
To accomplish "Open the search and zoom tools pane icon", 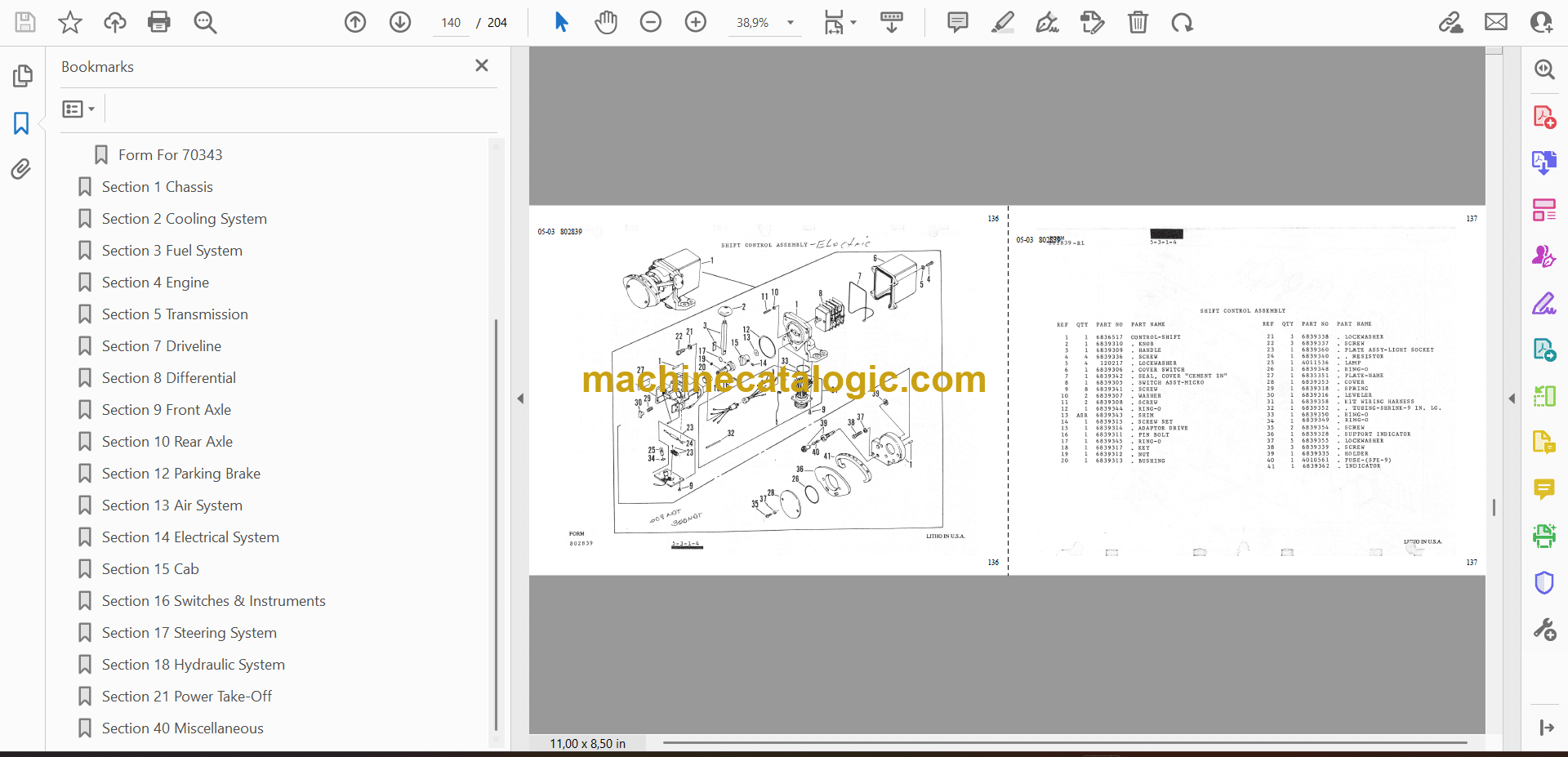I will [1543, 69].
